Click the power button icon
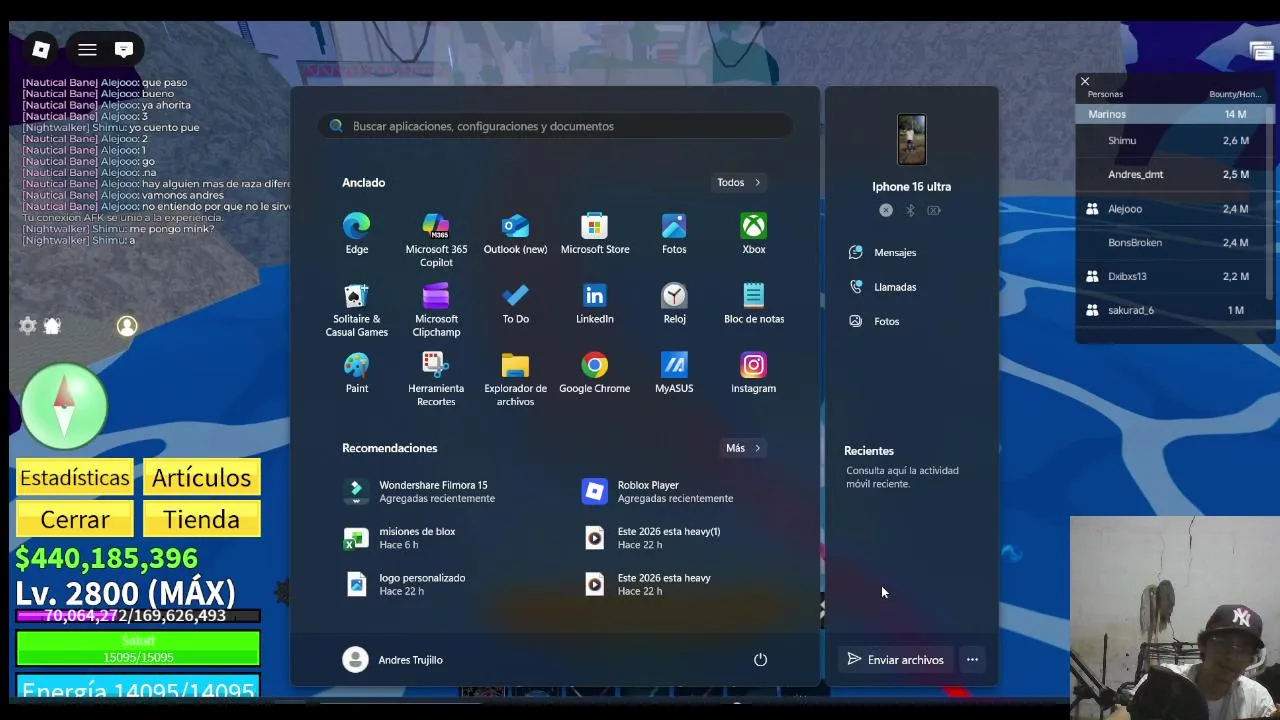 pos(760,660)
